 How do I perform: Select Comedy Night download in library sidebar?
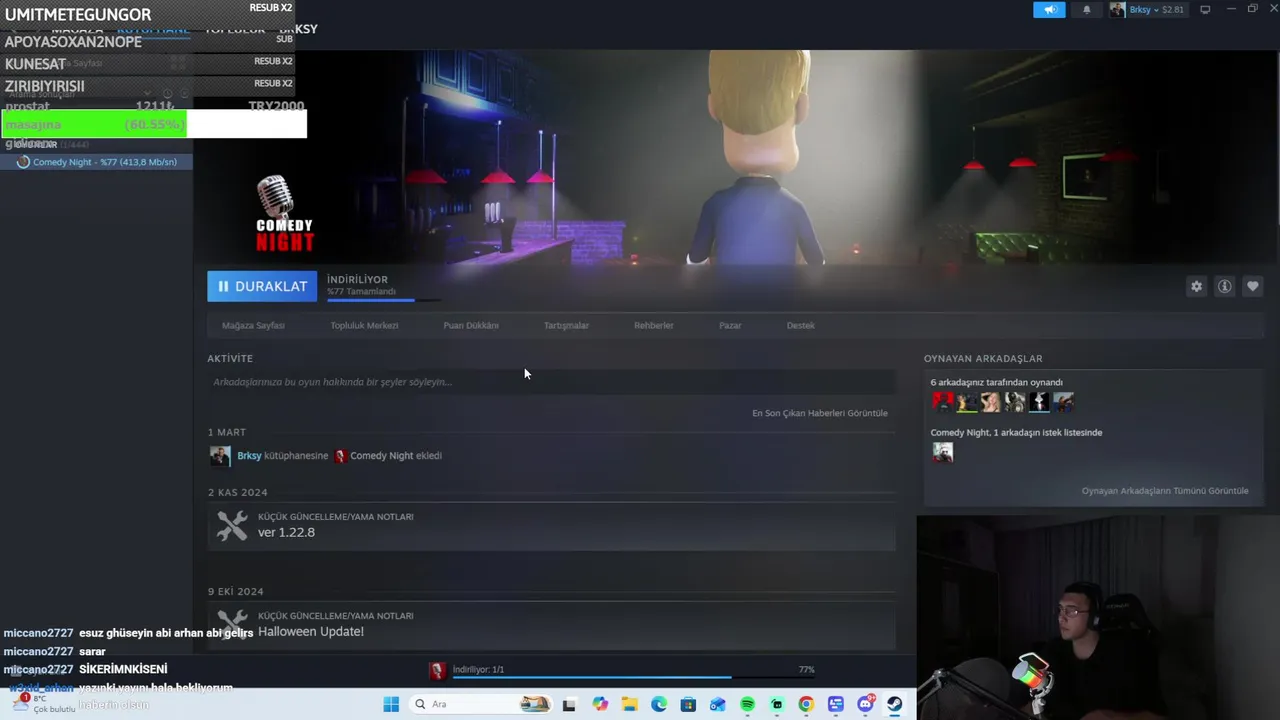pyautogui.click(x=96, y=162)
